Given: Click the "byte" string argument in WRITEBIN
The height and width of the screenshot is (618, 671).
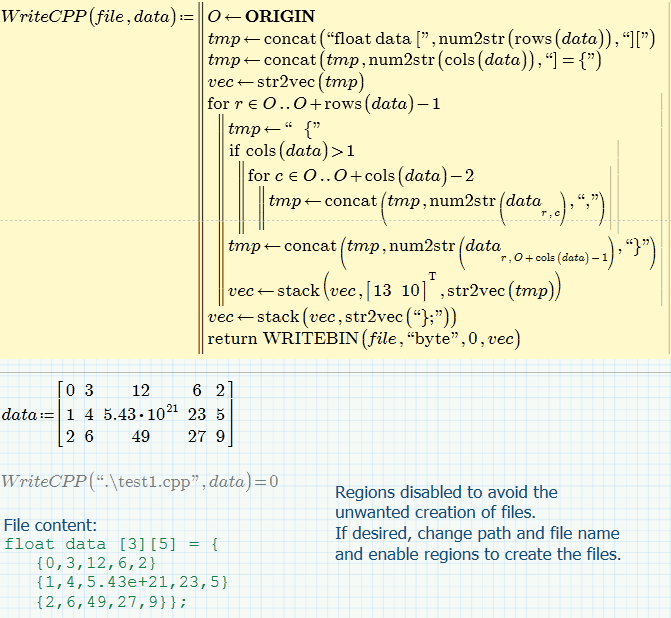Looking at the screenshot, I should tap(432, 339).
